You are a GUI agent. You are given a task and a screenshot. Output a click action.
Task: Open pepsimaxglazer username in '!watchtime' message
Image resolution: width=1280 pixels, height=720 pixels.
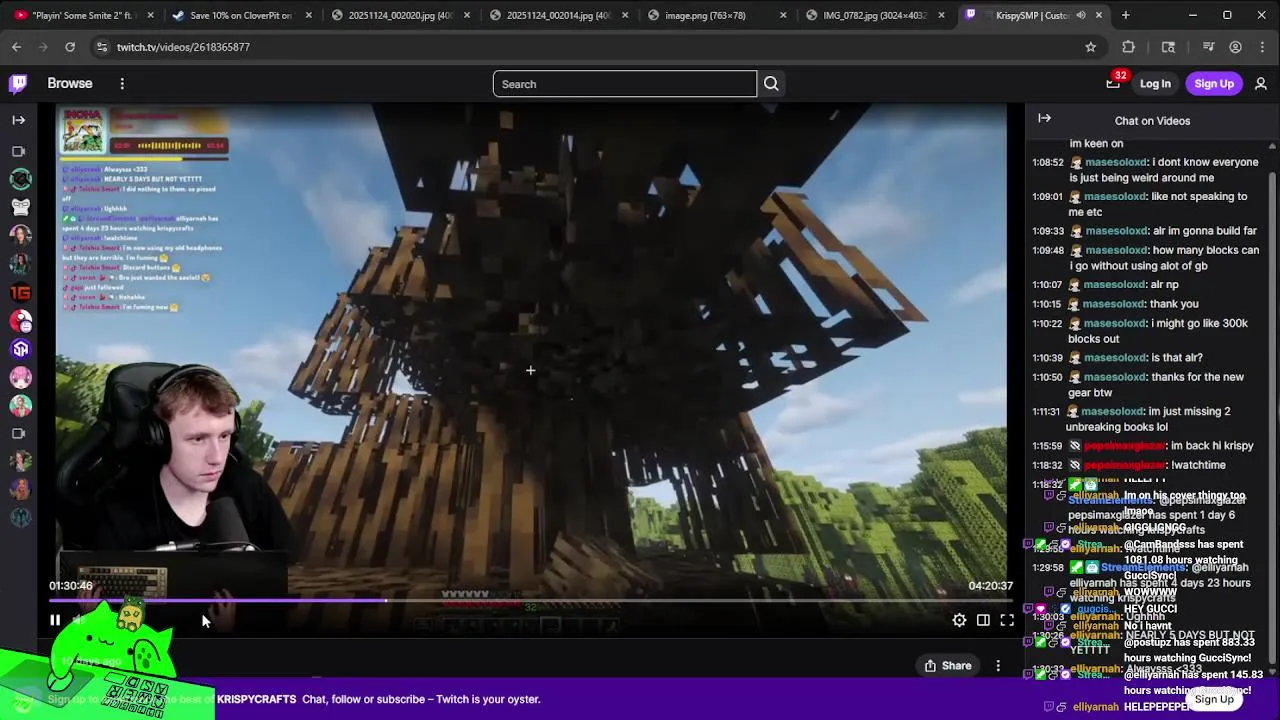pos(1125,465)
